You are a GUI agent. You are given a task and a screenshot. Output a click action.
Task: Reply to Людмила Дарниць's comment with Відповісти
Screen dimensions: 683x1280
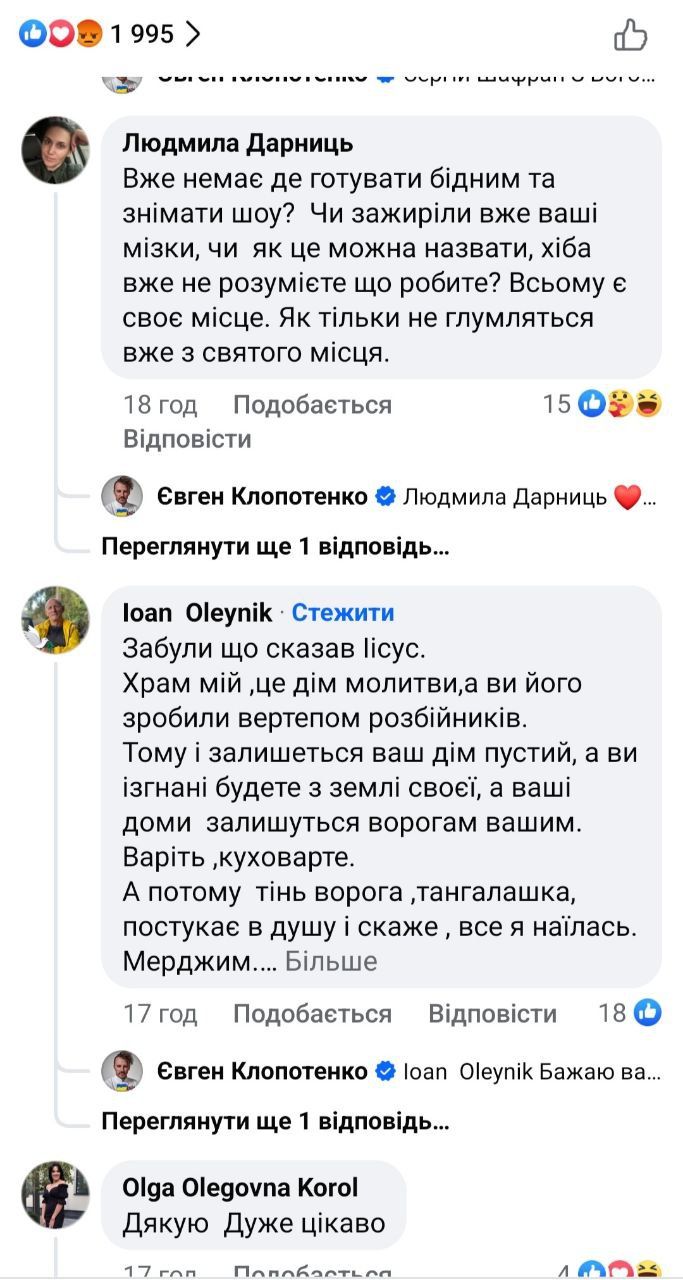tap(187, 439)
